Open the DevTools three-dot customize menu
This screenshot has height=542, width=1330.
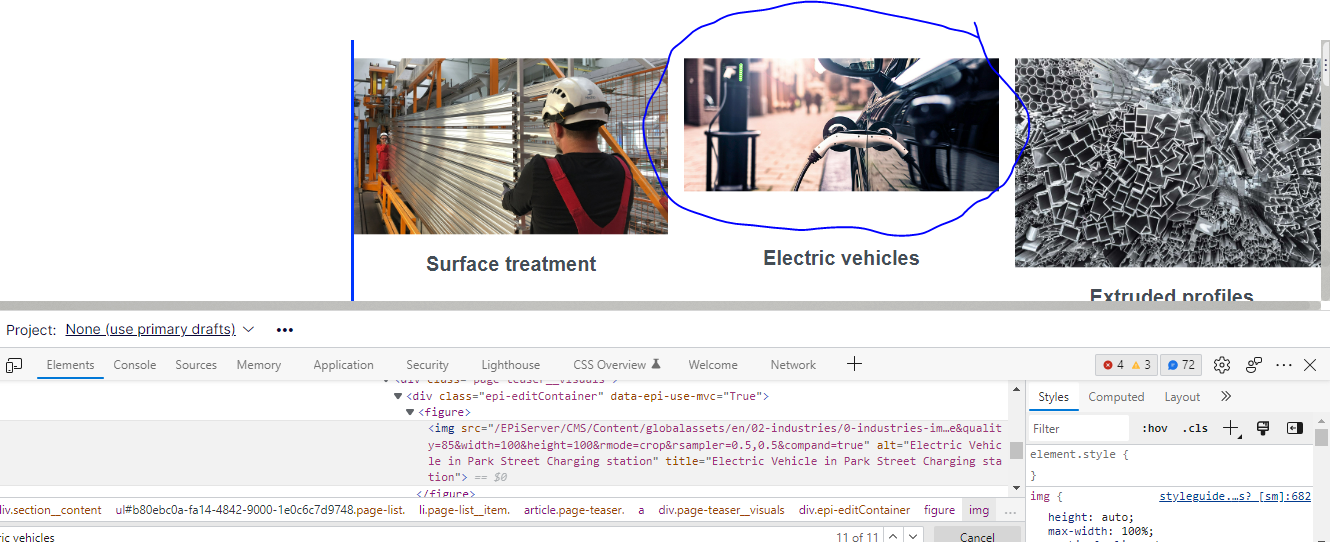coord(1284,365)
